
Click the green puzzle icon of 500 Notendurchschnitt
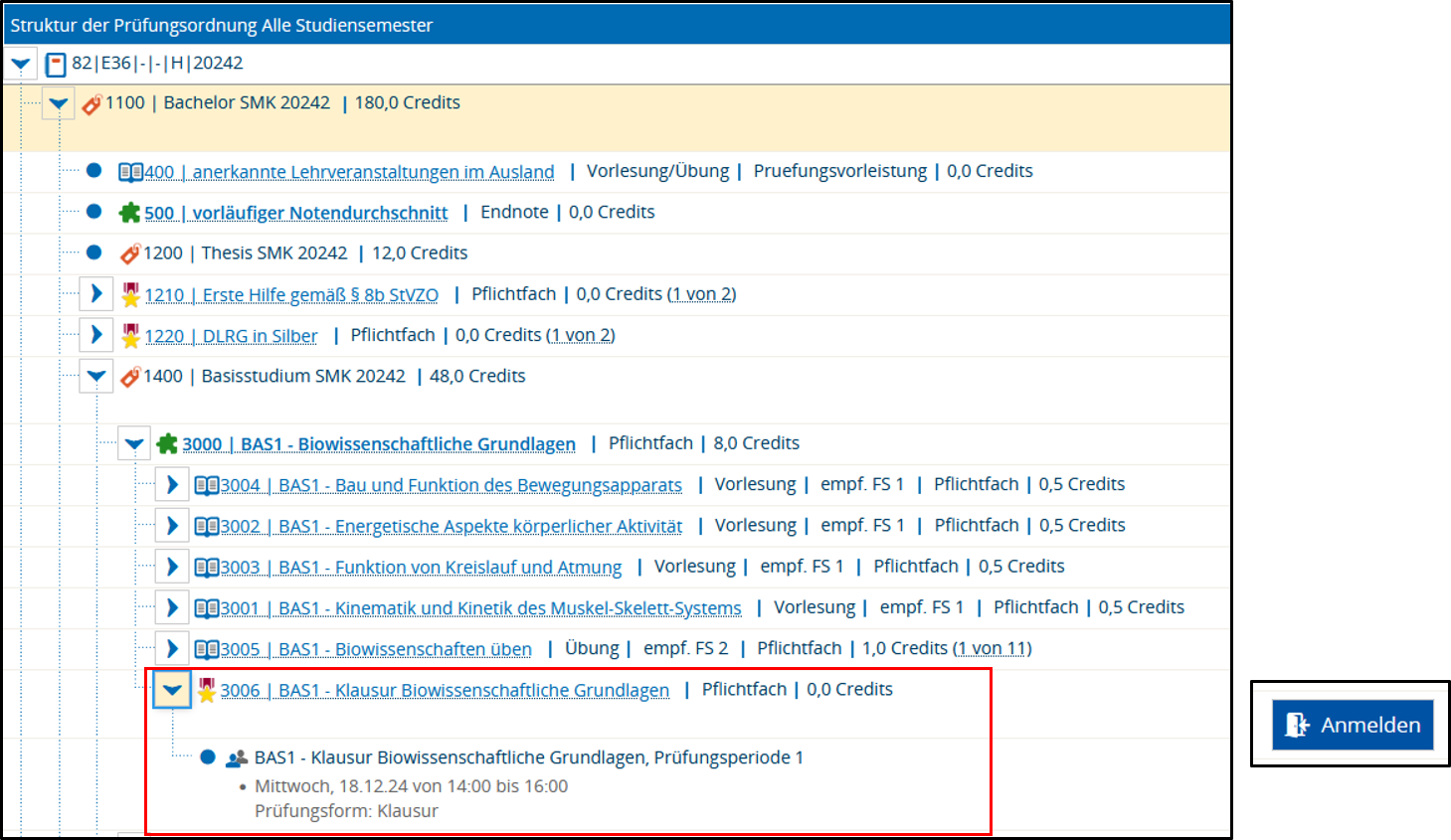(x=129, y=213)
